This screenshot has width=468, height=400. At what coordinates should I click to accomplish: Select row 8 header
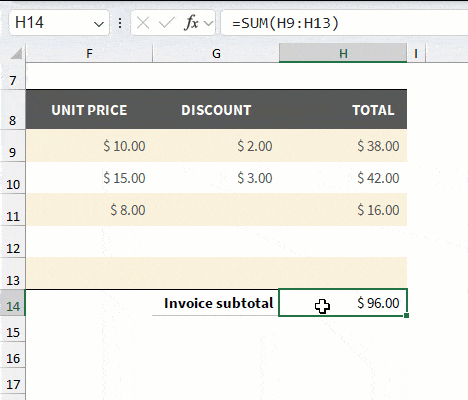tap(13, 109)
